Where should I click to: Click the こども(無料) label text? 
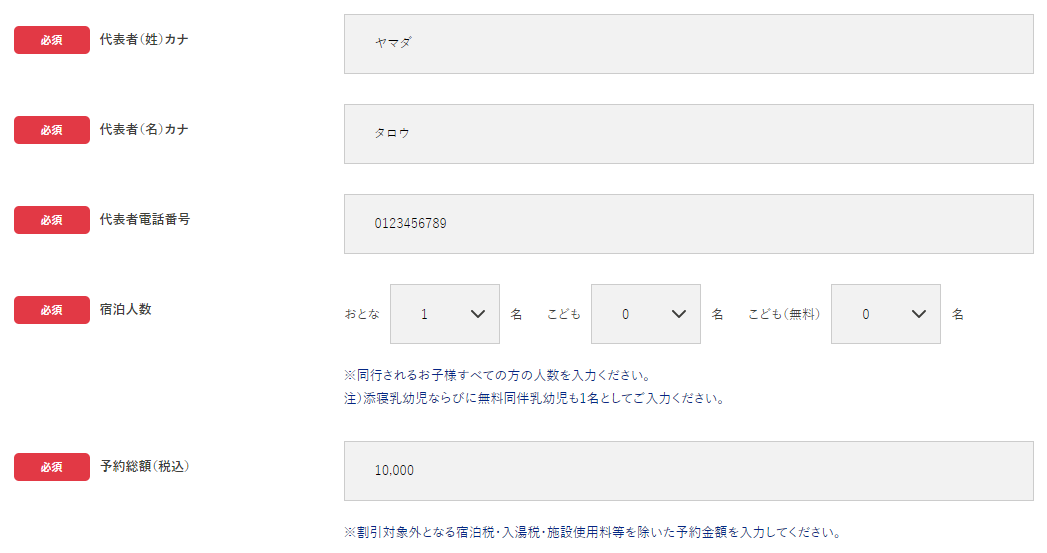coord(784,314)
